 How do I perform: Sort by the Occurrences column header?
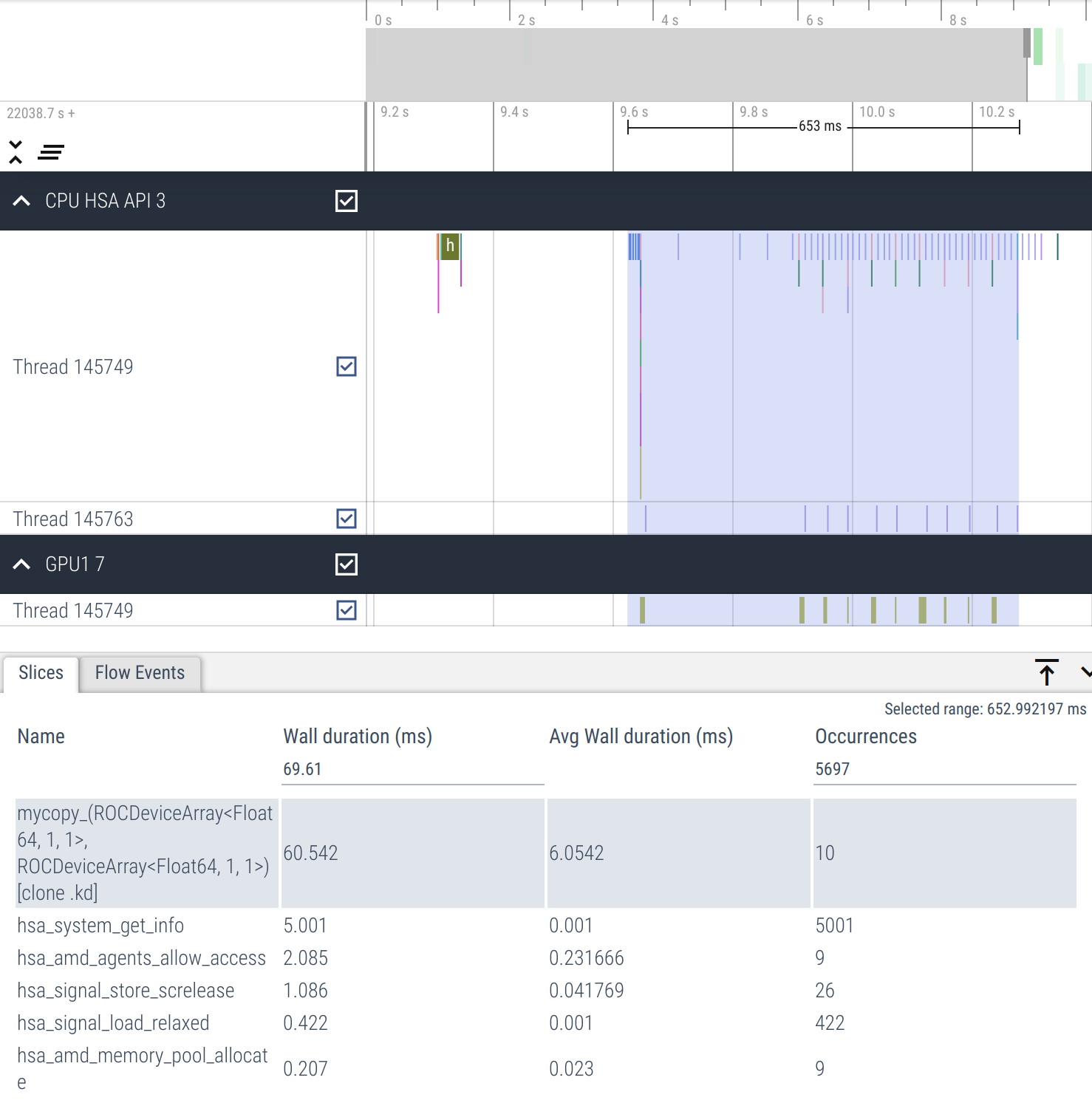point(865,737)
